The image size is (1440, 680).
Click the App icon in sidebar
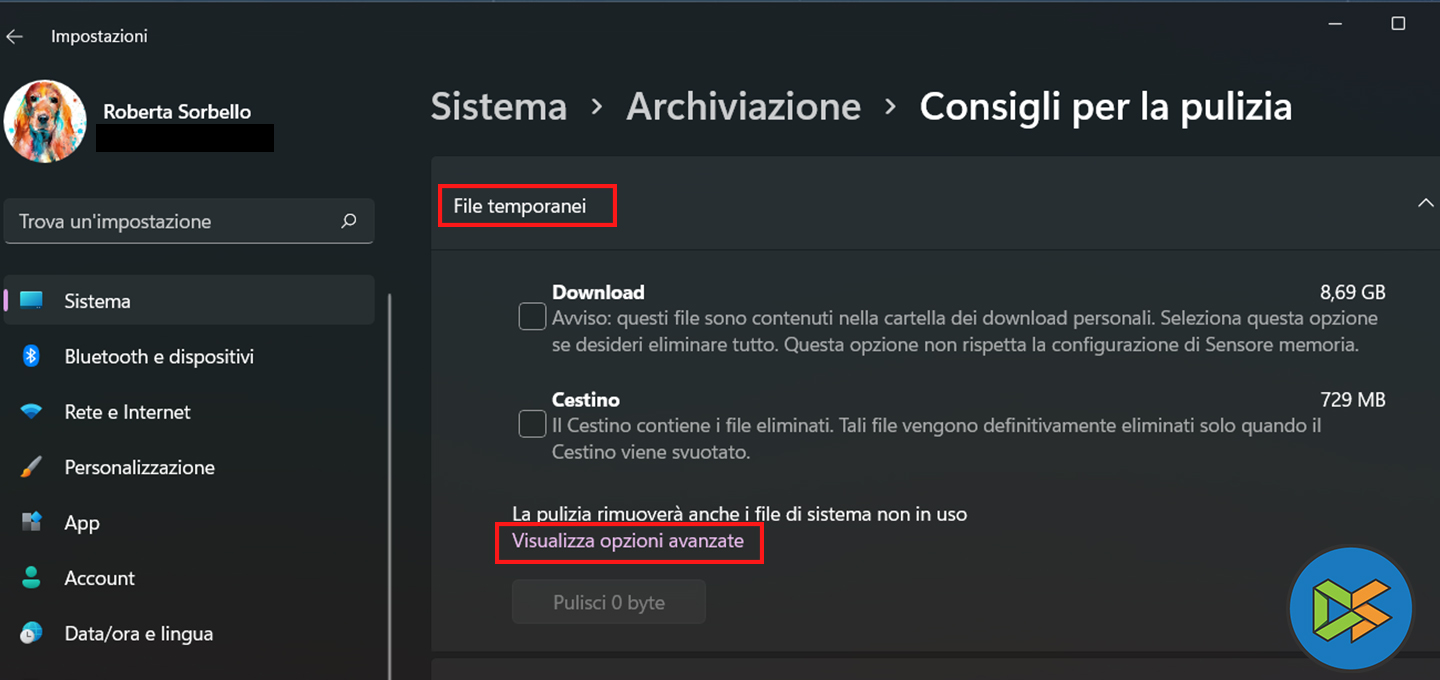pyautogui.click(x=32, y=522)
